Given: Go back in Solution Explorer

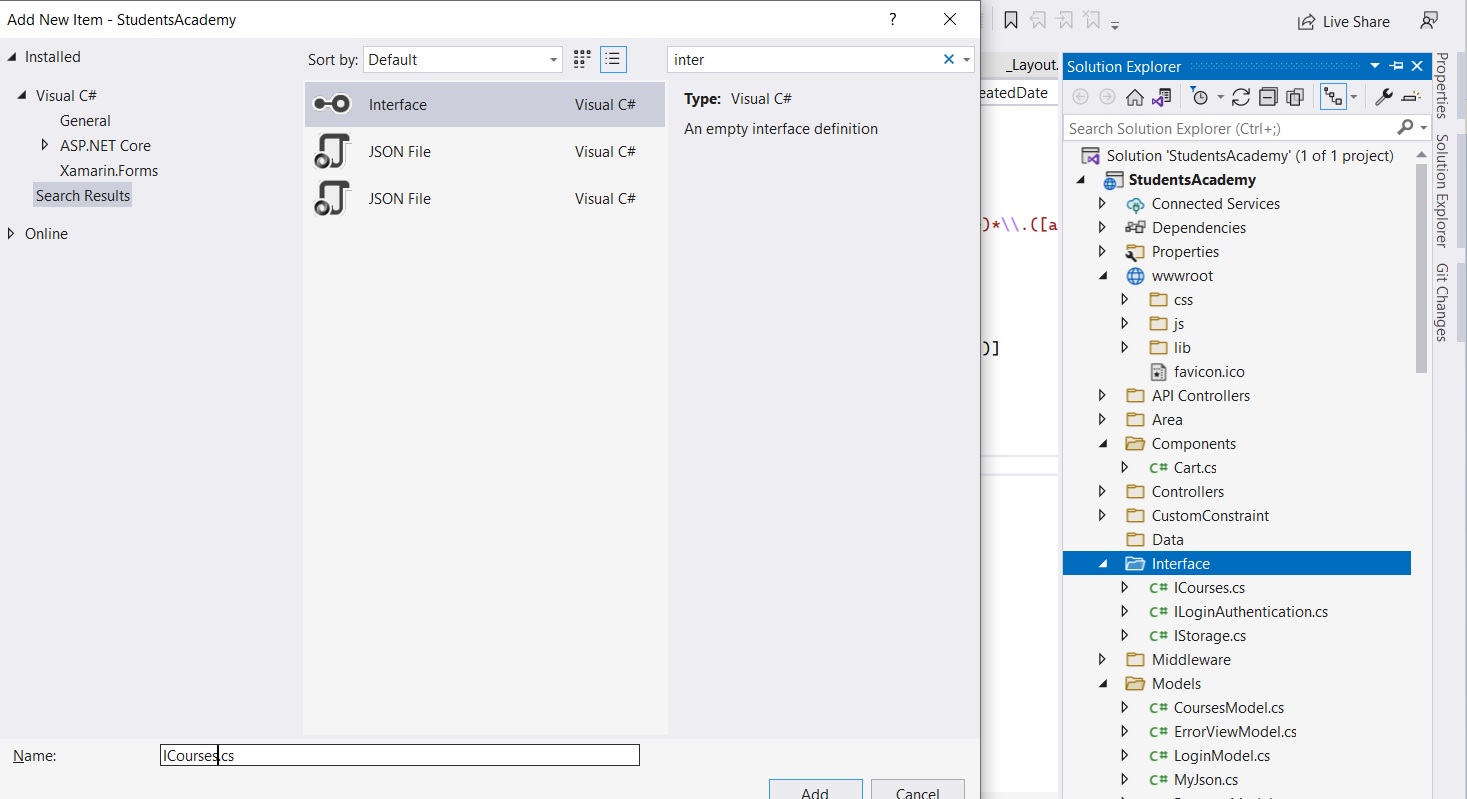Looking at the screenshot, I should pyautogui.click(x=1080, y=97).
